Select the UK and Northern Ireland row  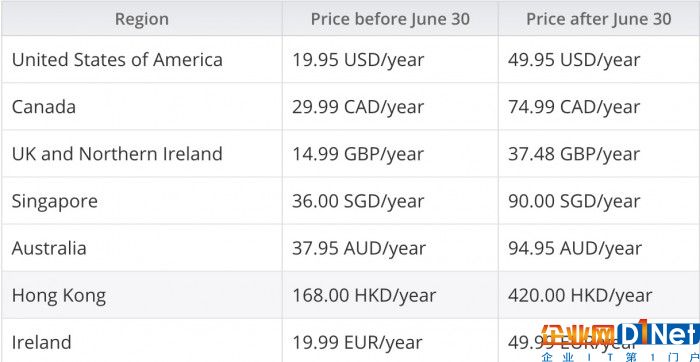click(x=350, y=154)
